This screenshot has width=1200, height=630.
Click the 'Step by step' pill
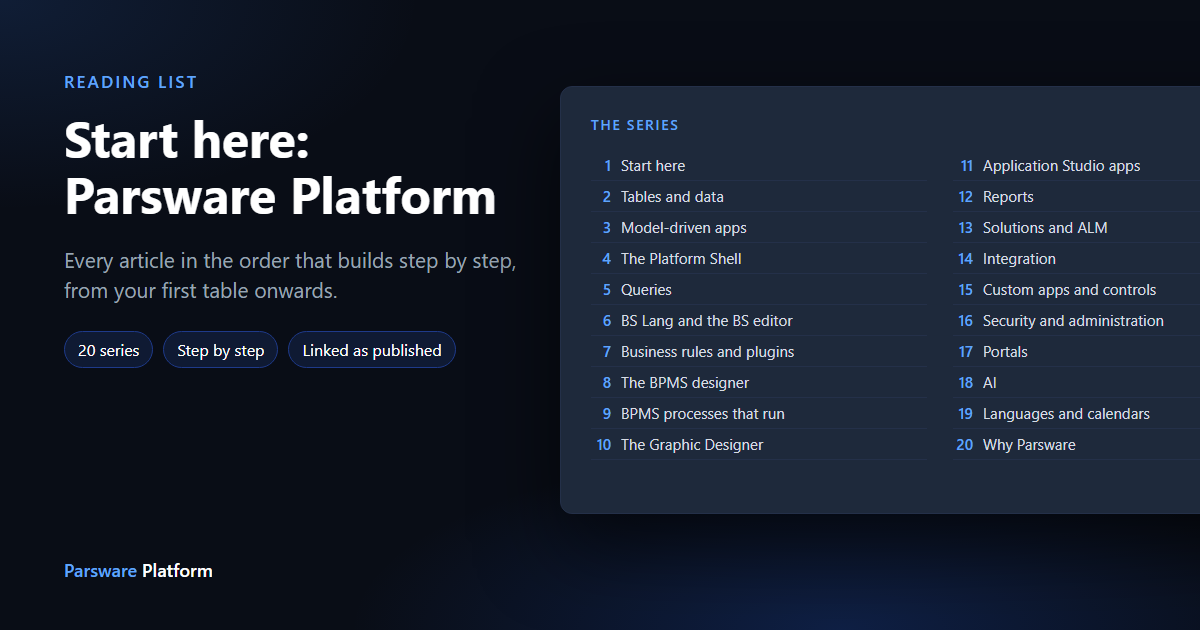pos(220,350)
